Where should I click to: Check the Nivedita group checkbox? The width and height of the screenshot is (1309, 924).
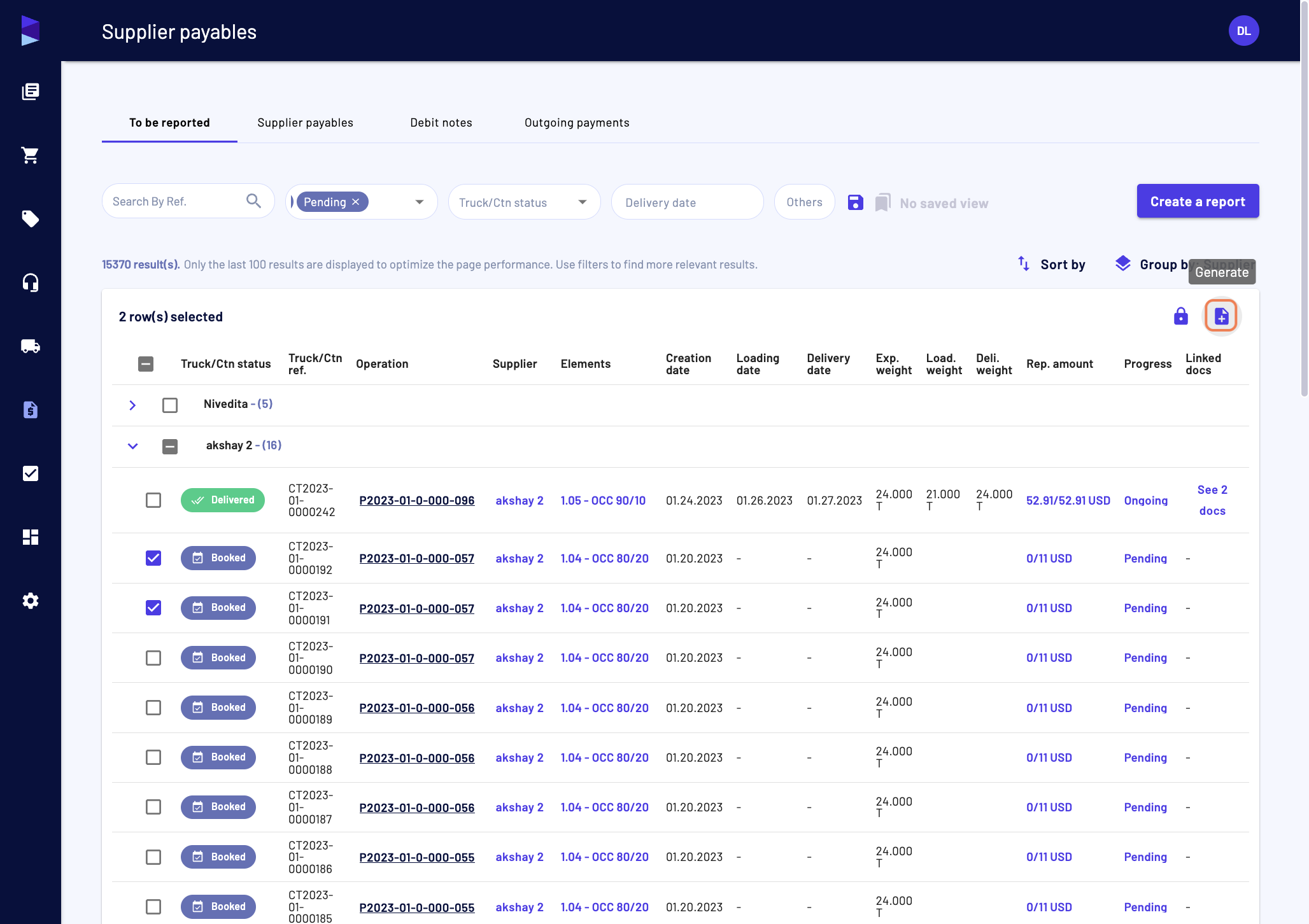click(x=170, y=405)
